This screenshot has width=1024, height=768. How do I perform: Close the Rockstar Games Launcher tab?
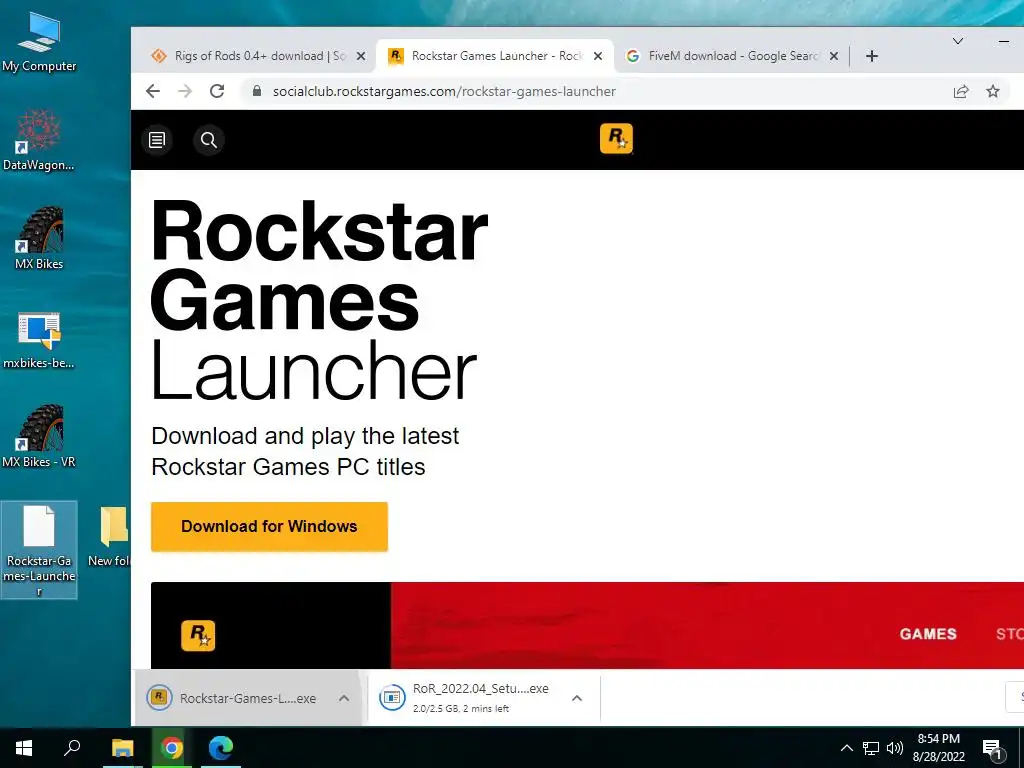point(598,56)
